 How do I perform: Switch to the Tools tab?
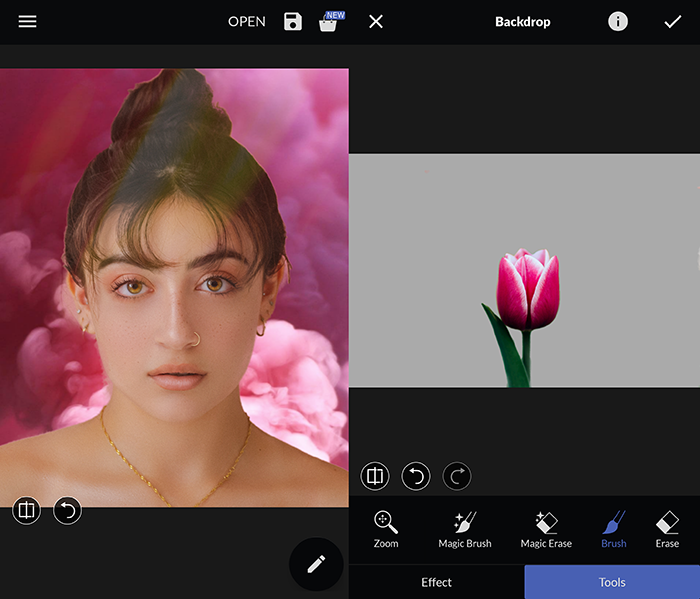pos(612,582)
